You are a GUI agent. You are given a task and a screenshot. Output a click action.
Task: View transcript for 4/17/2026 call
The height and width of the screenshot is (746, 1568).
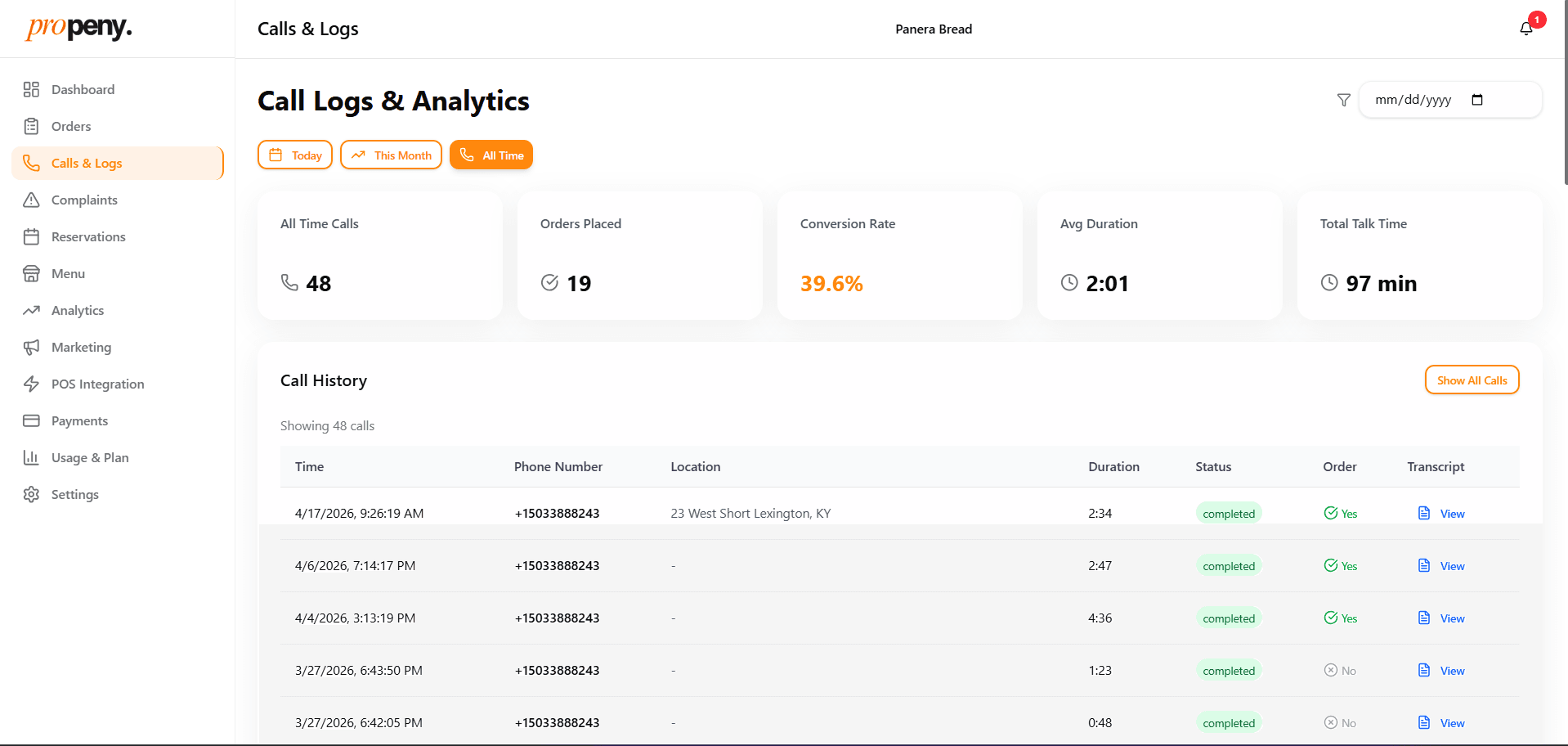coord(1441,513)
